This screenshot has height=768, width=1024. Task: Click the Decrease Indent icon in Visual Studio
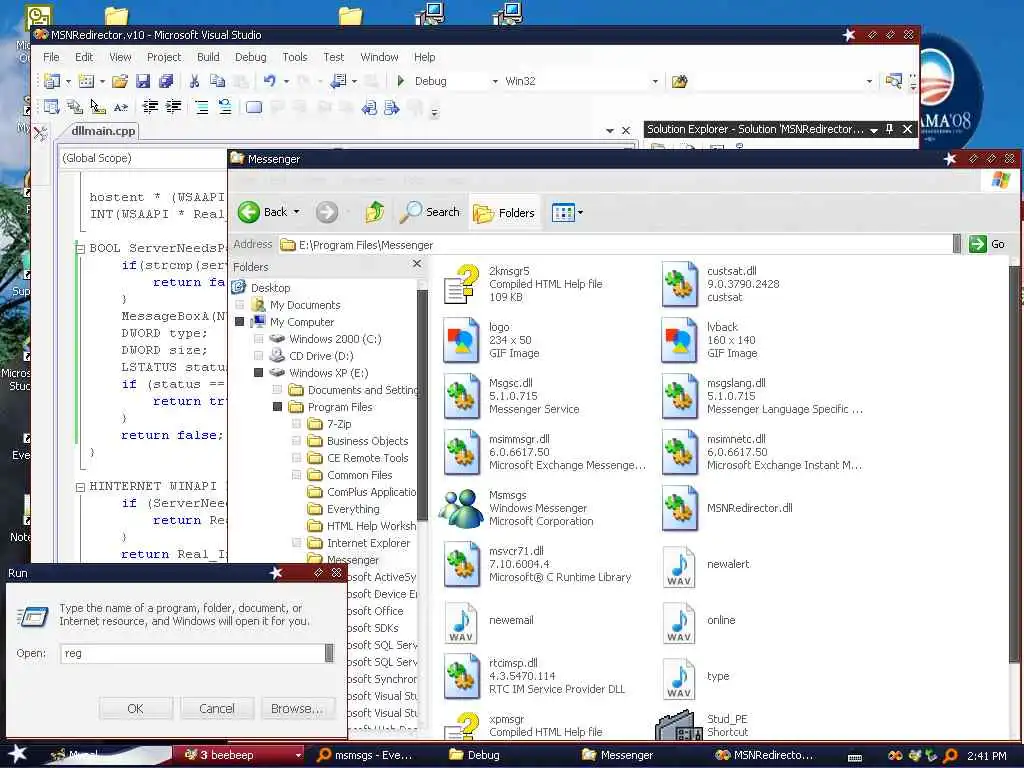(150, 107)
